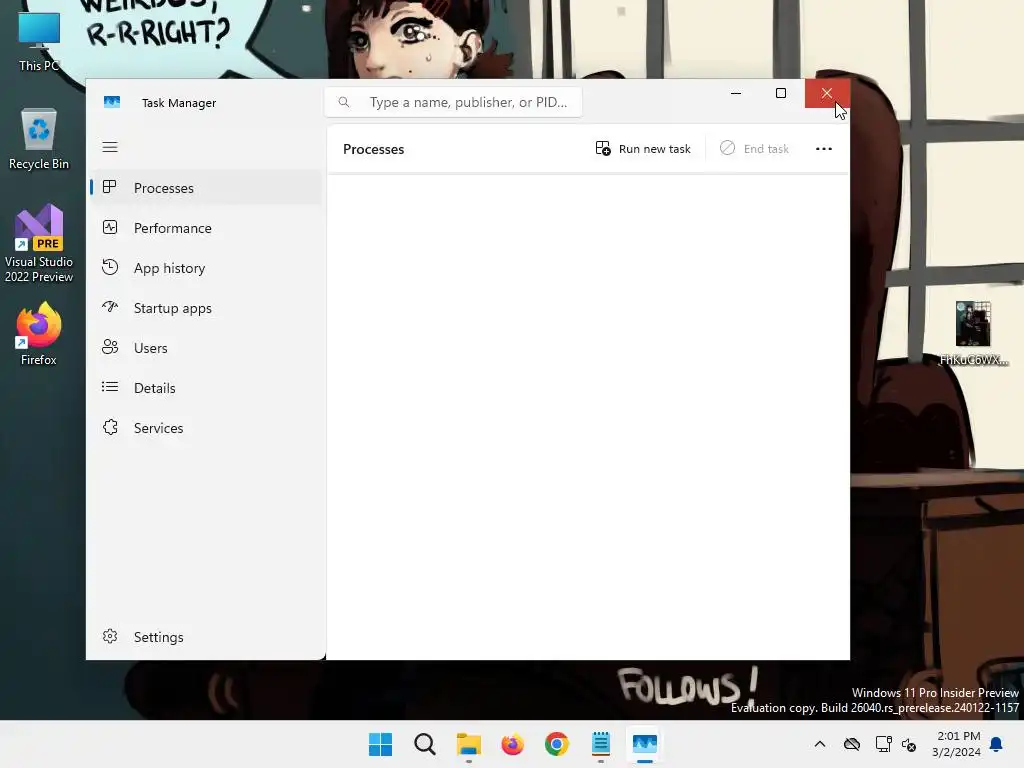The image size is (1024, 768).
Task: Open File Explorer from the taskbar
Action: click(x=468, y=744)
